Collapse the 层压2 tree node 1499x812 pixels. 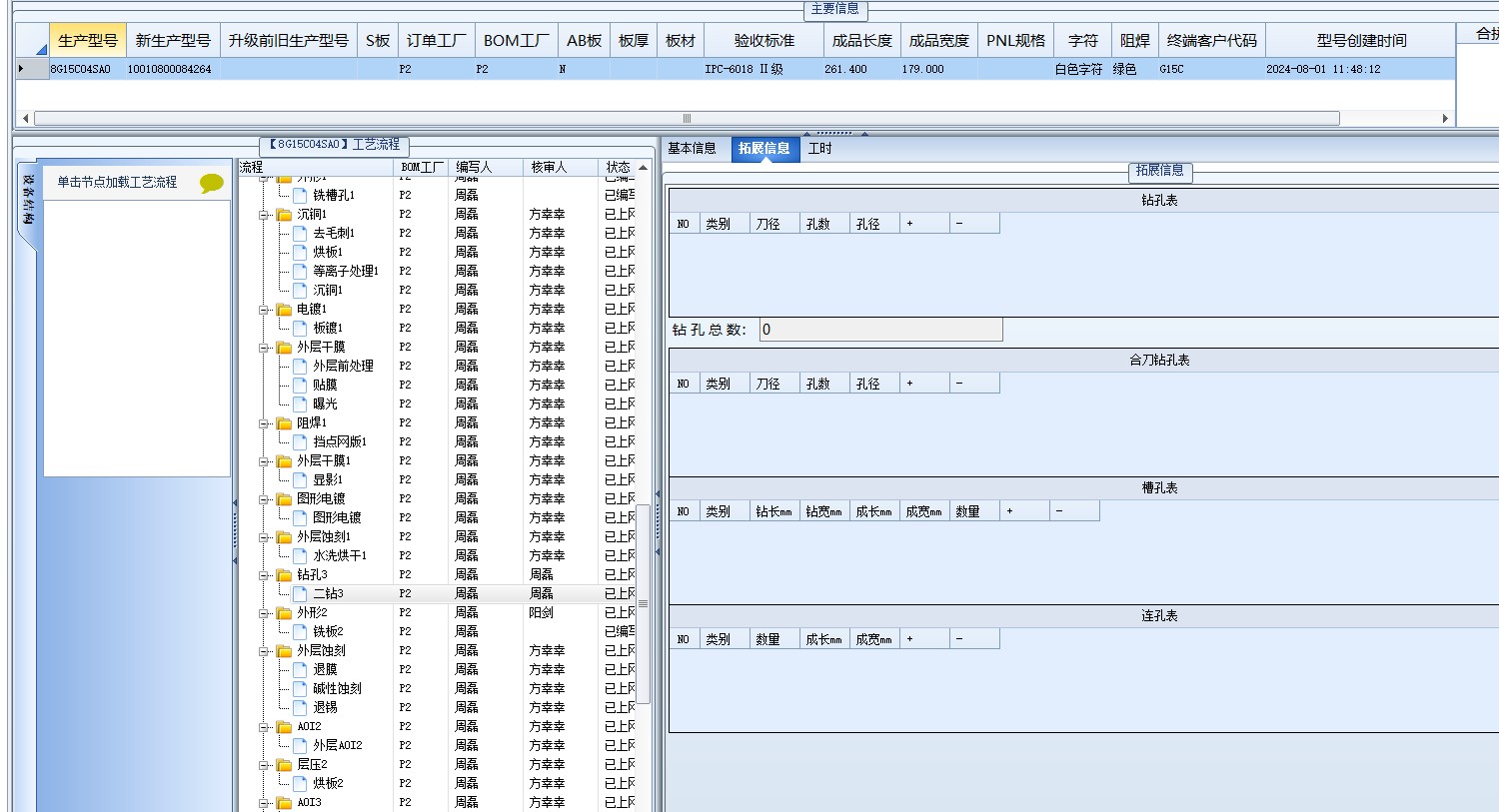point(265,765)
